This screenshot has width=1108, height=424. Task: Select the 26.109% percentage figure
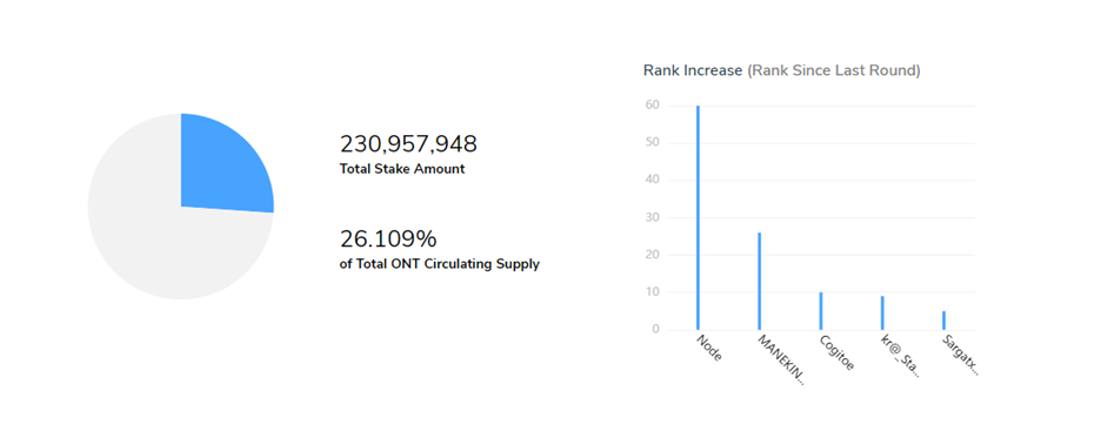click(388, 240)
